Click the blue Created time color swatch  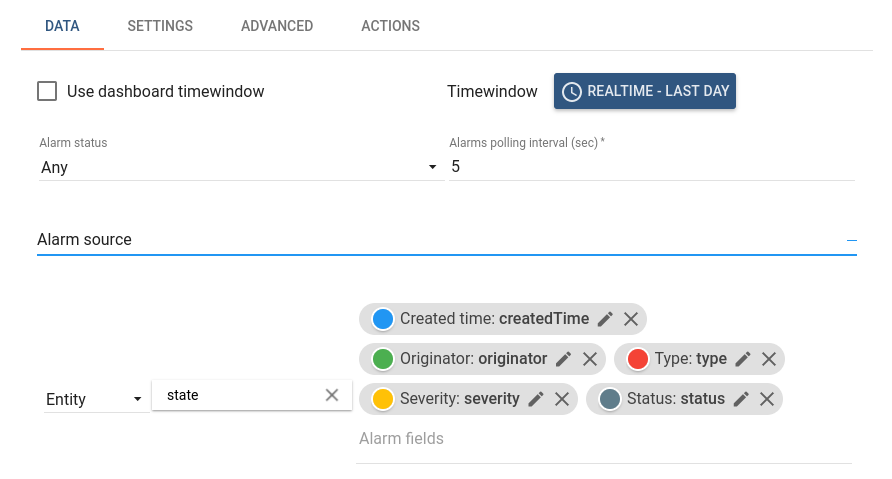382,319
